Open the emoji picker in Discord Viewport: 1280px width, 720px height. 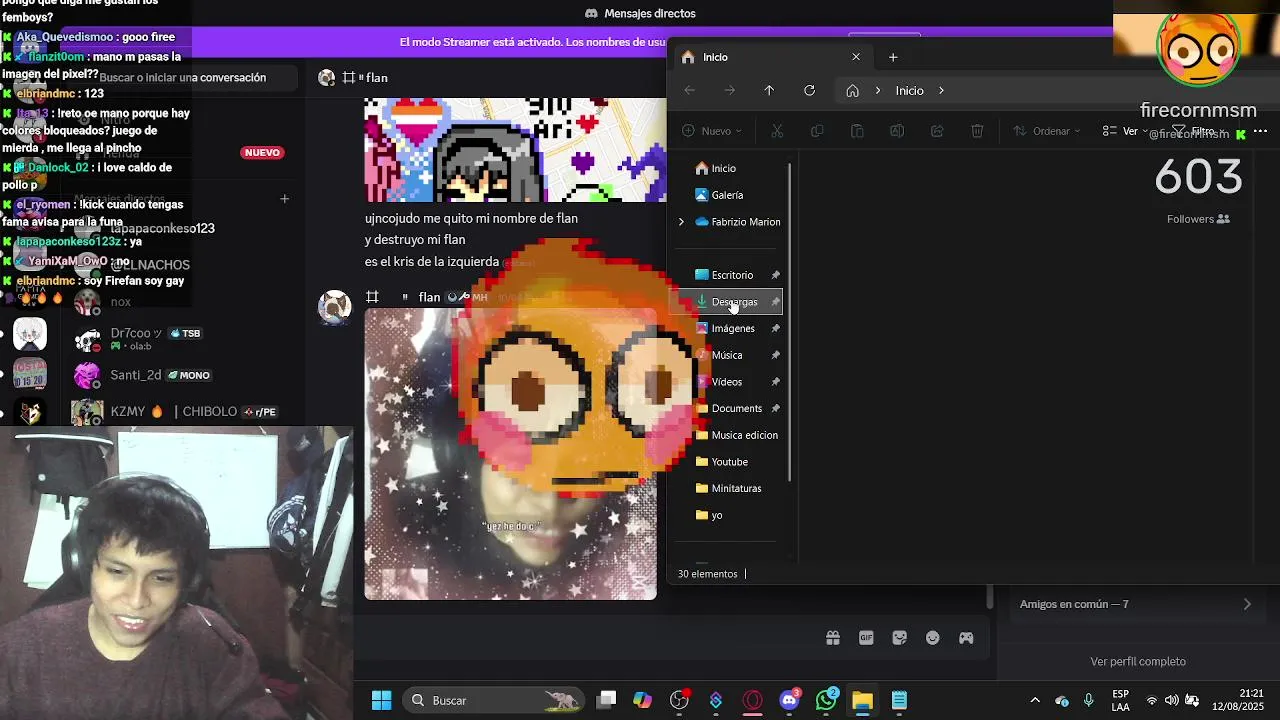pyautogui.click(x=933, y=638)
